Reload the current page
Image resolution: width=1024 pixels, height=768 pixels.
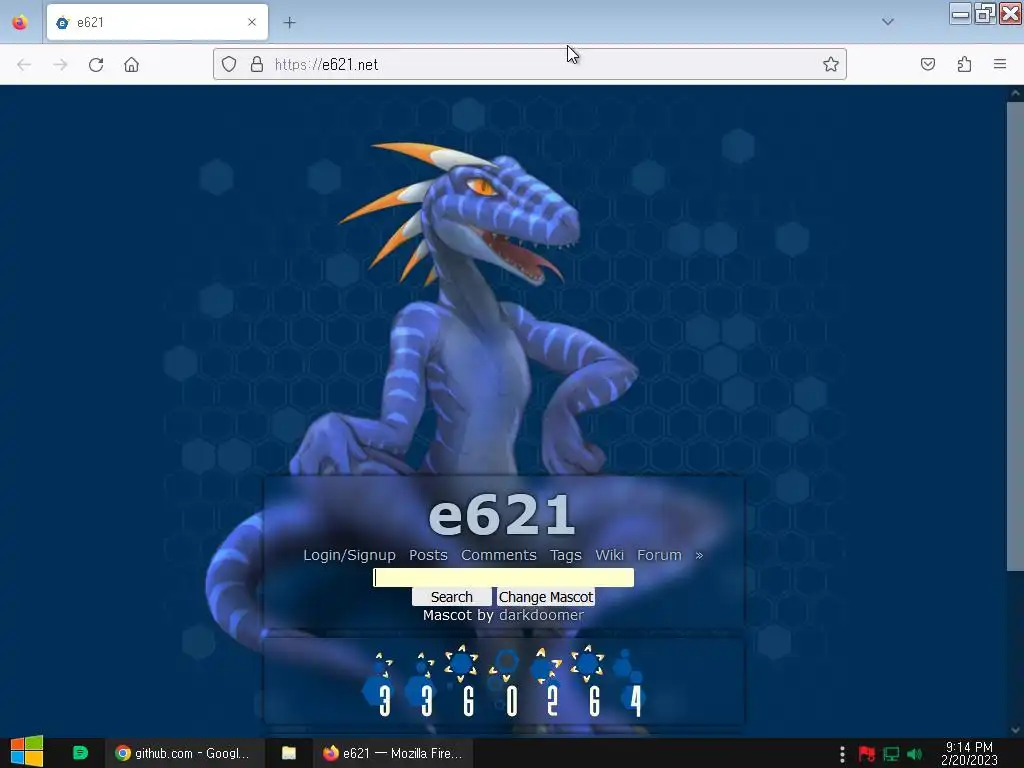(x=96, y=65)
